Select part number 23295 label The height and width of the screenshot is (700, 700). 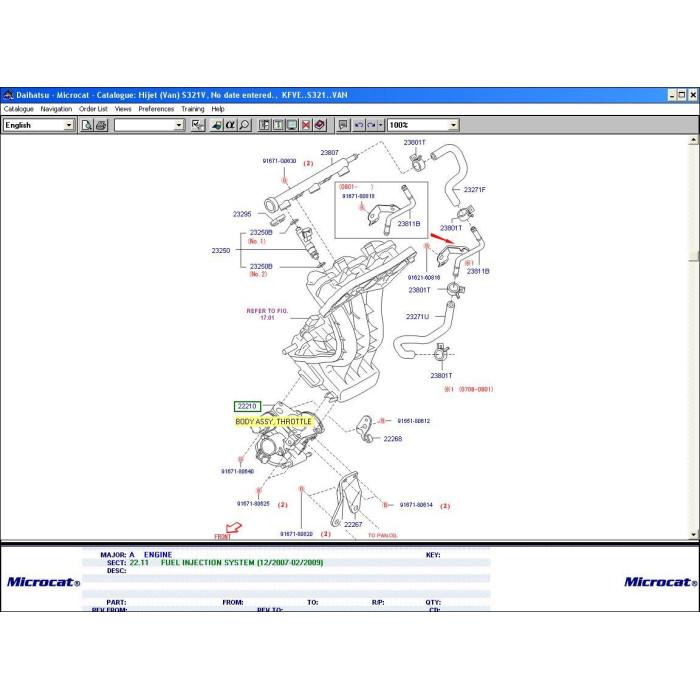point(242,214)
